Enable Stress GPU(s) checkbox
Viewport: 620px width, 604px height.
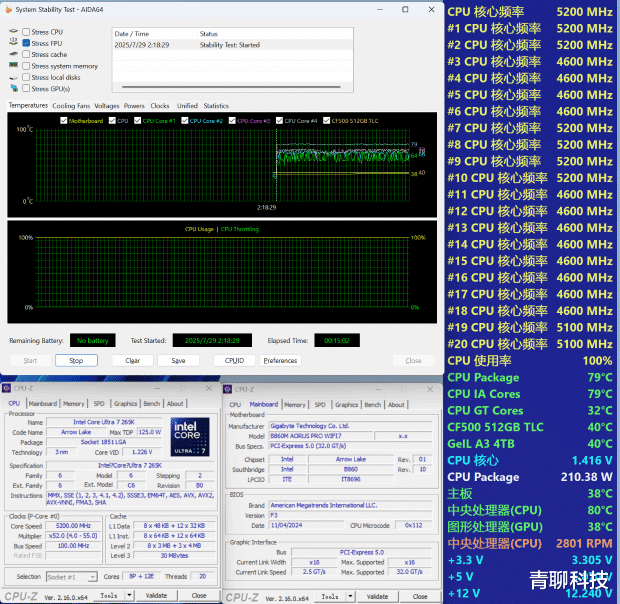click(26, 89)
